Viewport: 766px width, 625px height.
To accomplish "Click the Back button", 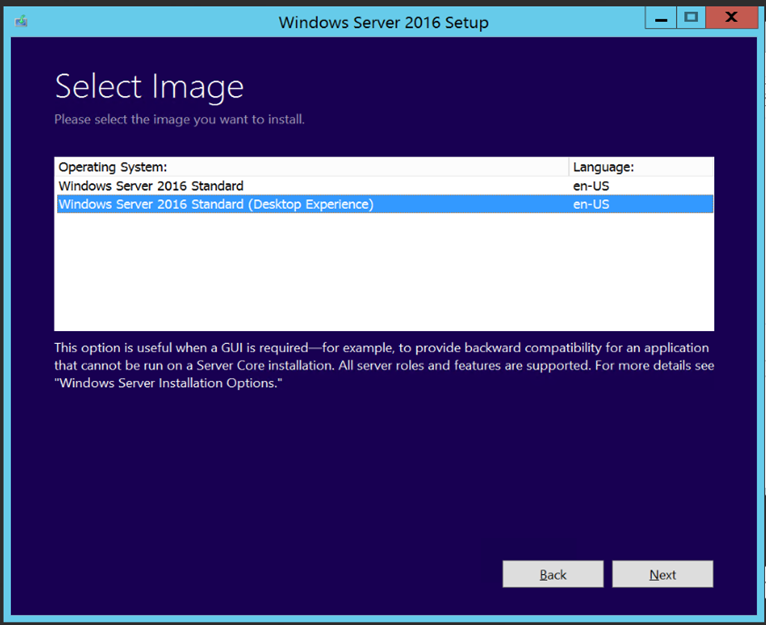I will pos(553,574).
